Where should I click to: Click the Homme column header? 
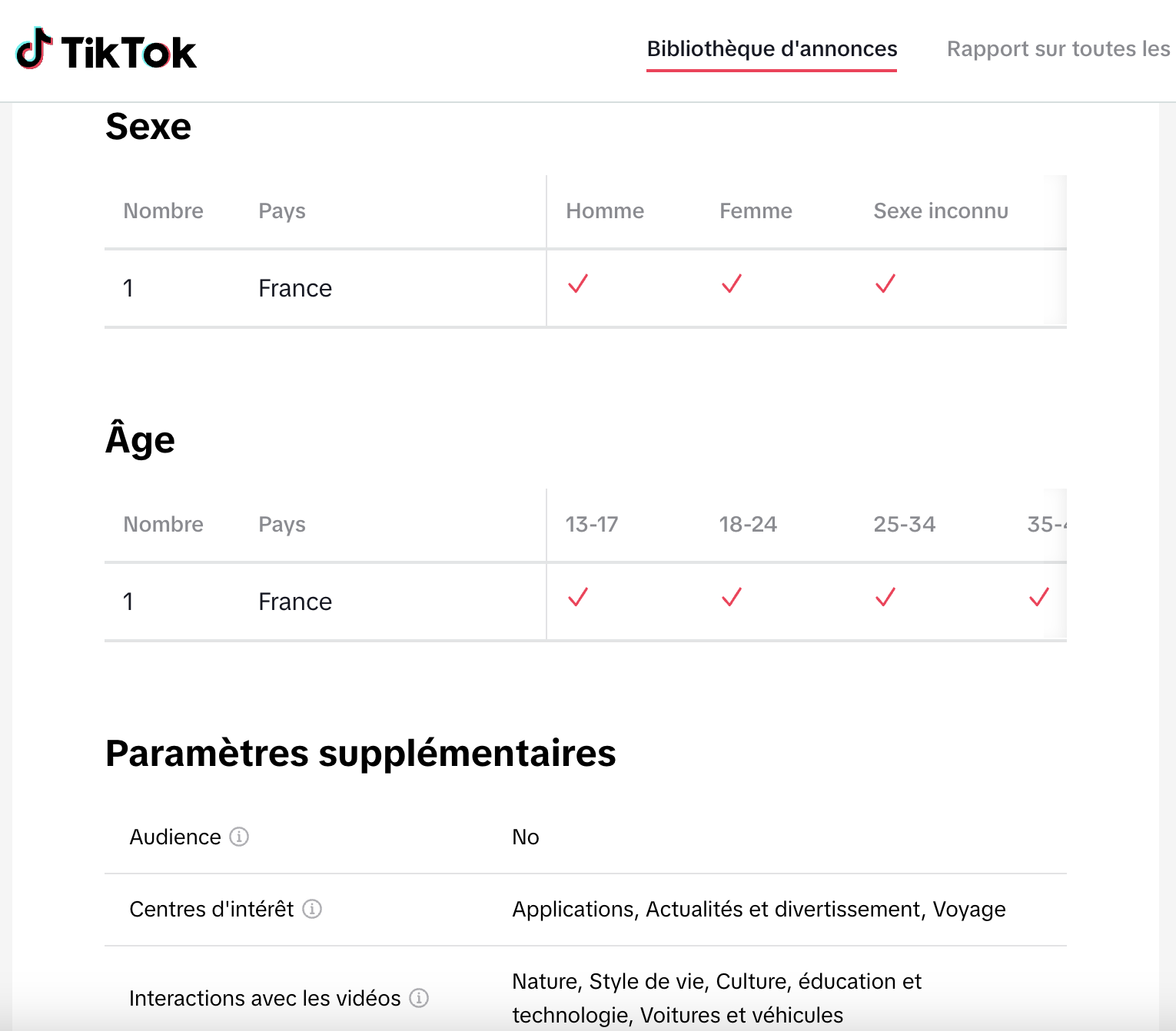coord(605,211)
